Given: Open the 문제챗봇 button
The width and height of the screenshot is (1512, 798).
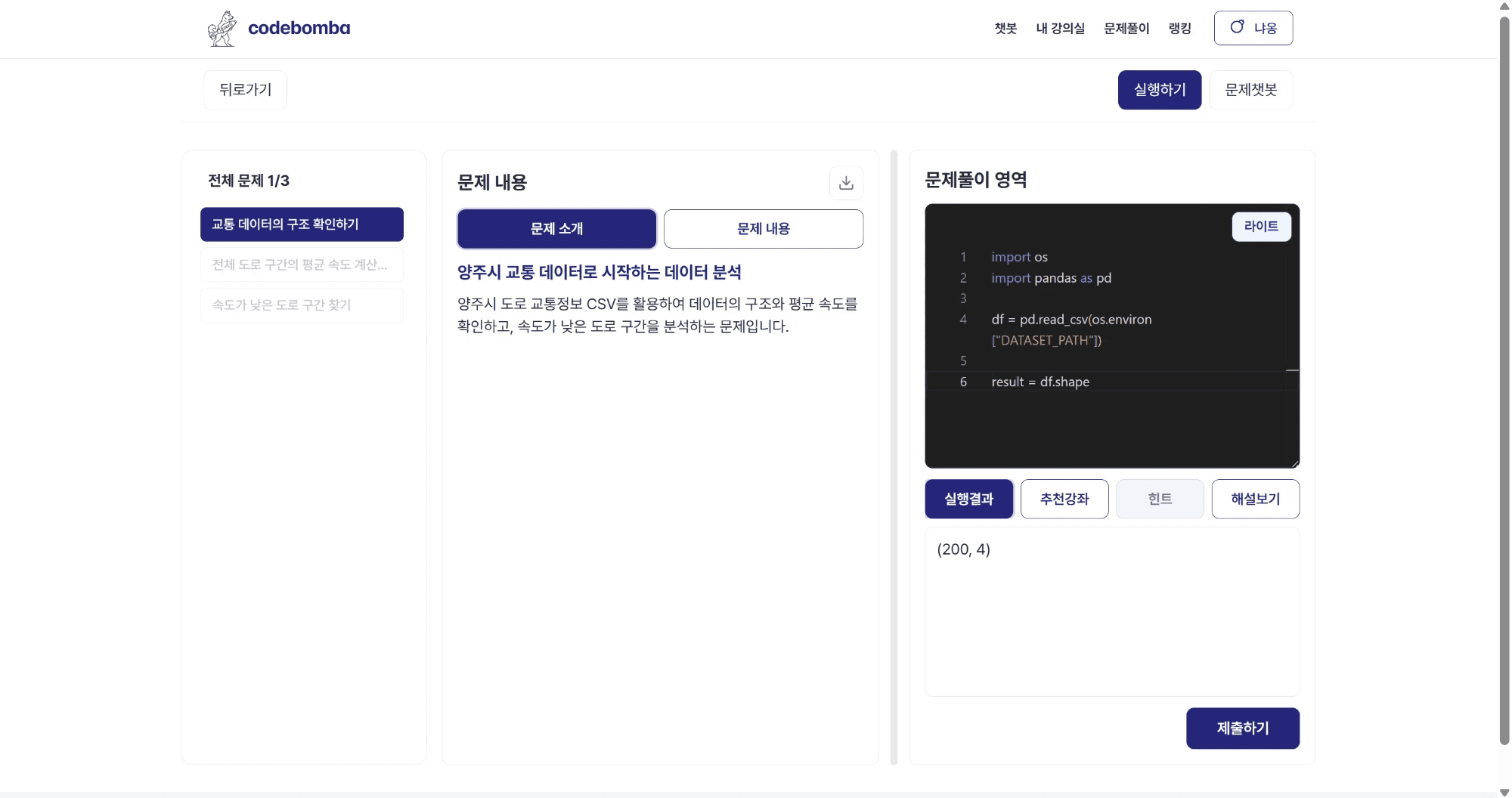Looking at the screenshot, I should 1251,90.
